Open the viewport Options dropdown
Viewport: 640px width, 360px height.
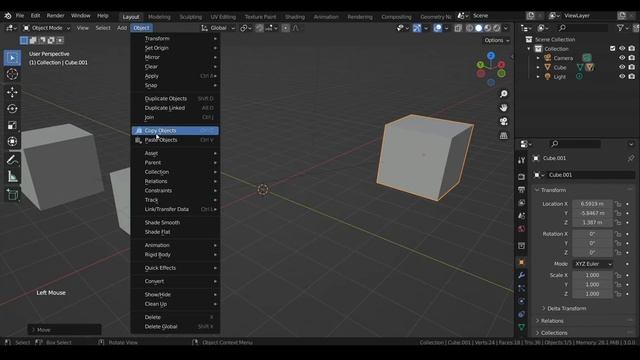(496, 40)
